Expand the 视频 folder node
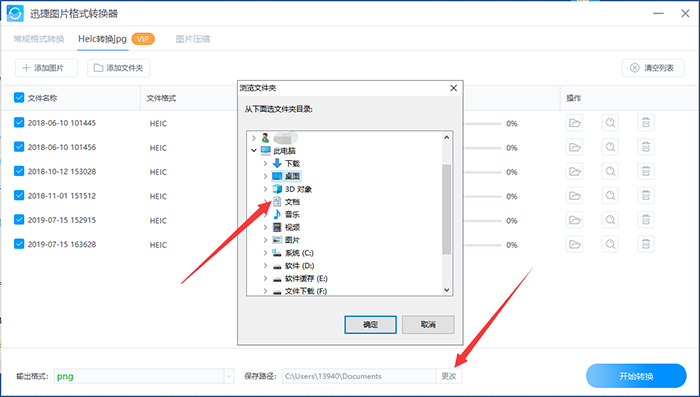The width and height of the screenshot is (700, 397). coord(265,227)
